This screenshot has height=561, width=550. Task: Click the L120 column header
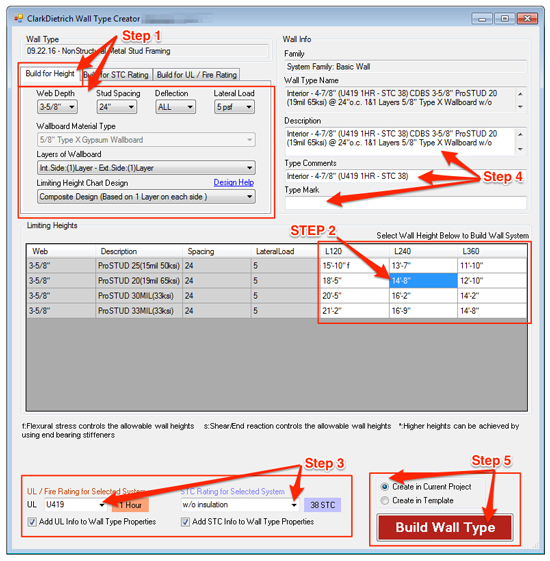point(354,252)
